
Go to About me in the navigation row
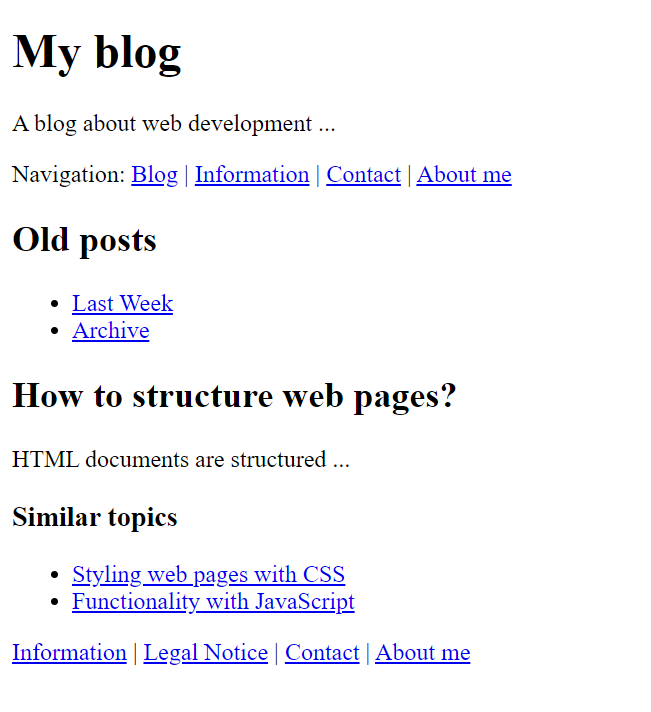pyautogui.click(x=464, y=175)
